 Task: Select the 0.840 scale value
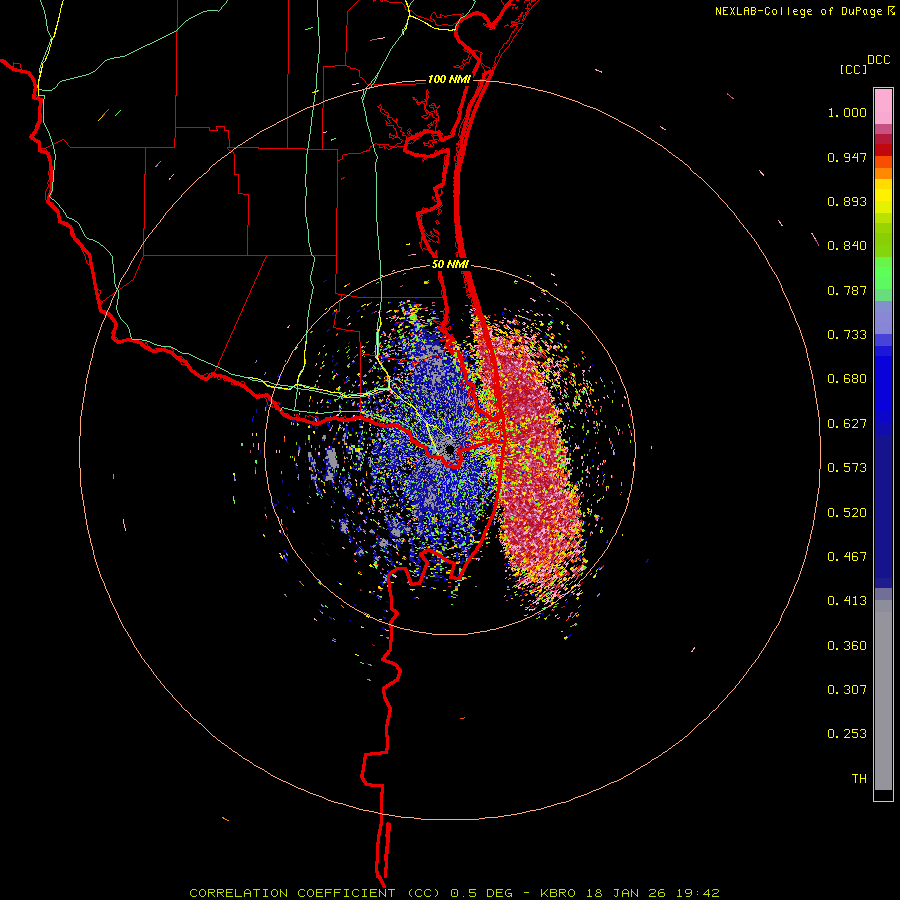847,246
